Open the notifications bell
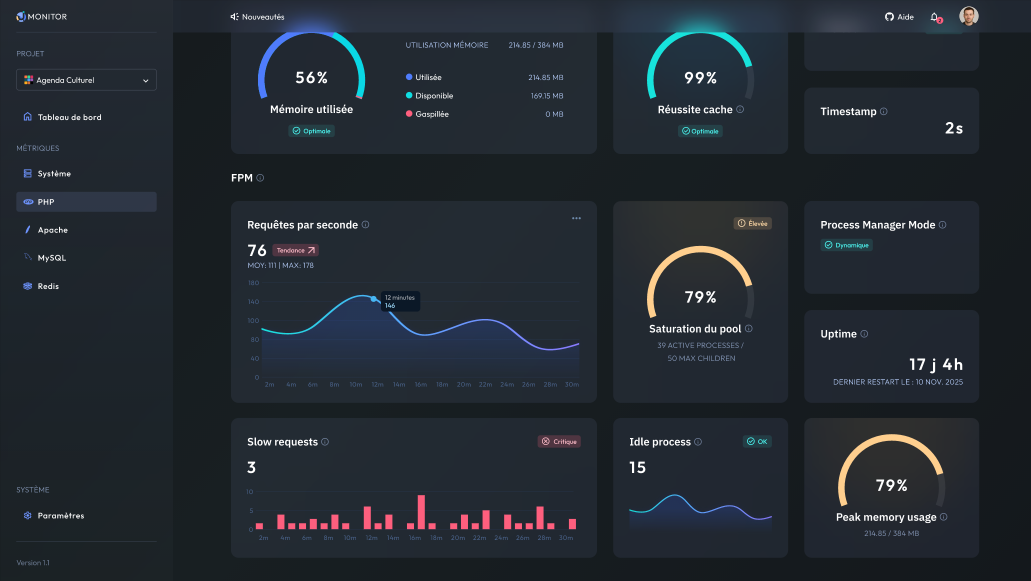 tap(934, 16)
